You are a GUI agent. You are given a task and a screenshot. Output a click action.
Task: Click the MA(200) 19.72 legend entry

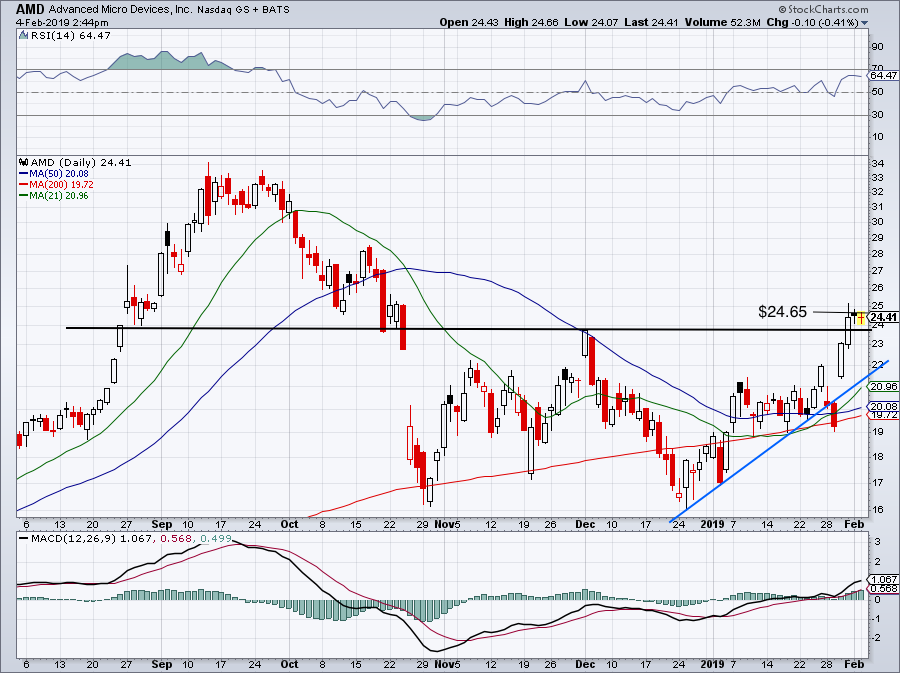coord(61,185)
